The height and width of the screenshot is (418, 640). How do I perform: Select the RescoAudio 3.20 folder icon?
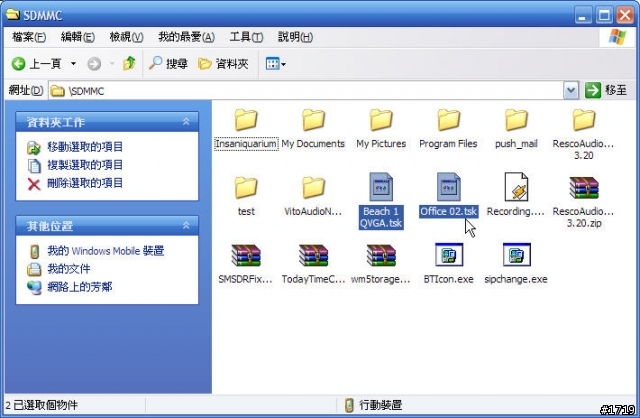click(x=584, y=120)
